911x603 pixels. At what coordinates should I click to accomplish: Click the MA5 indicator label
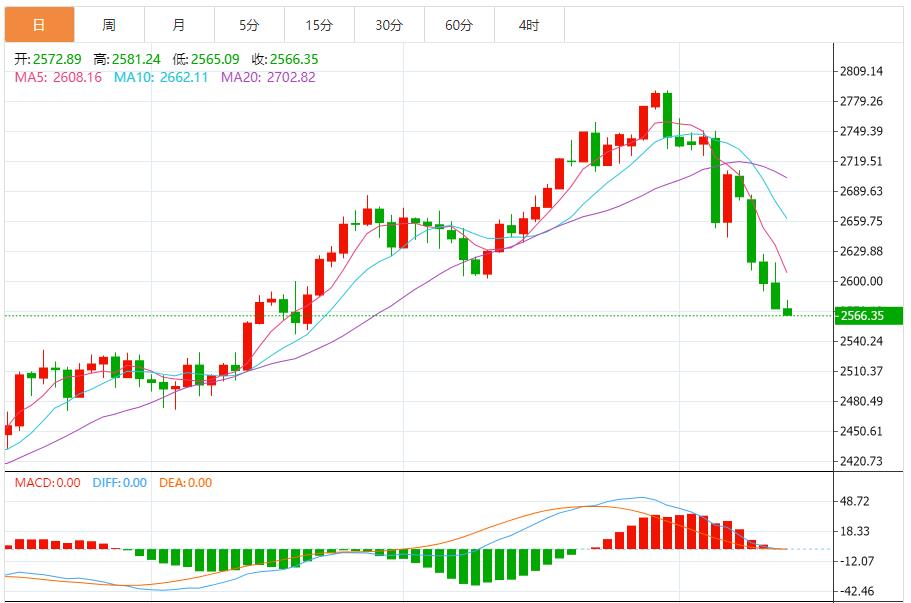[x=58, y=77]
